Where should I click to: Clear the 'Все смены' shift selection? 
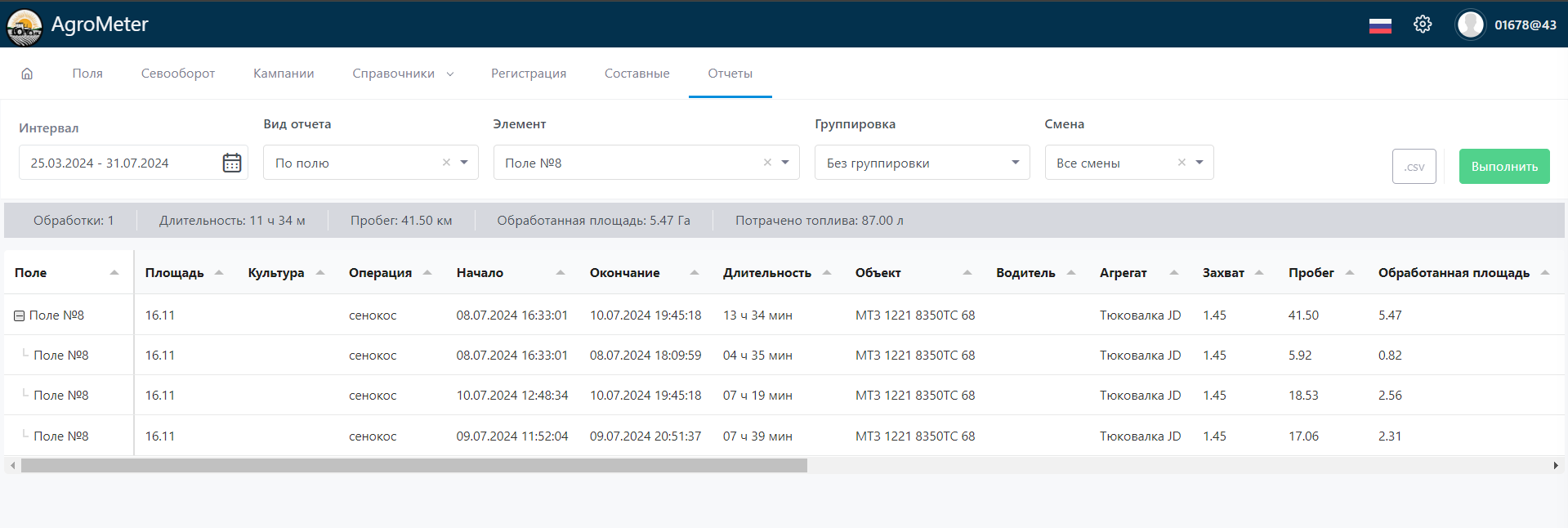coord(1182,163)
